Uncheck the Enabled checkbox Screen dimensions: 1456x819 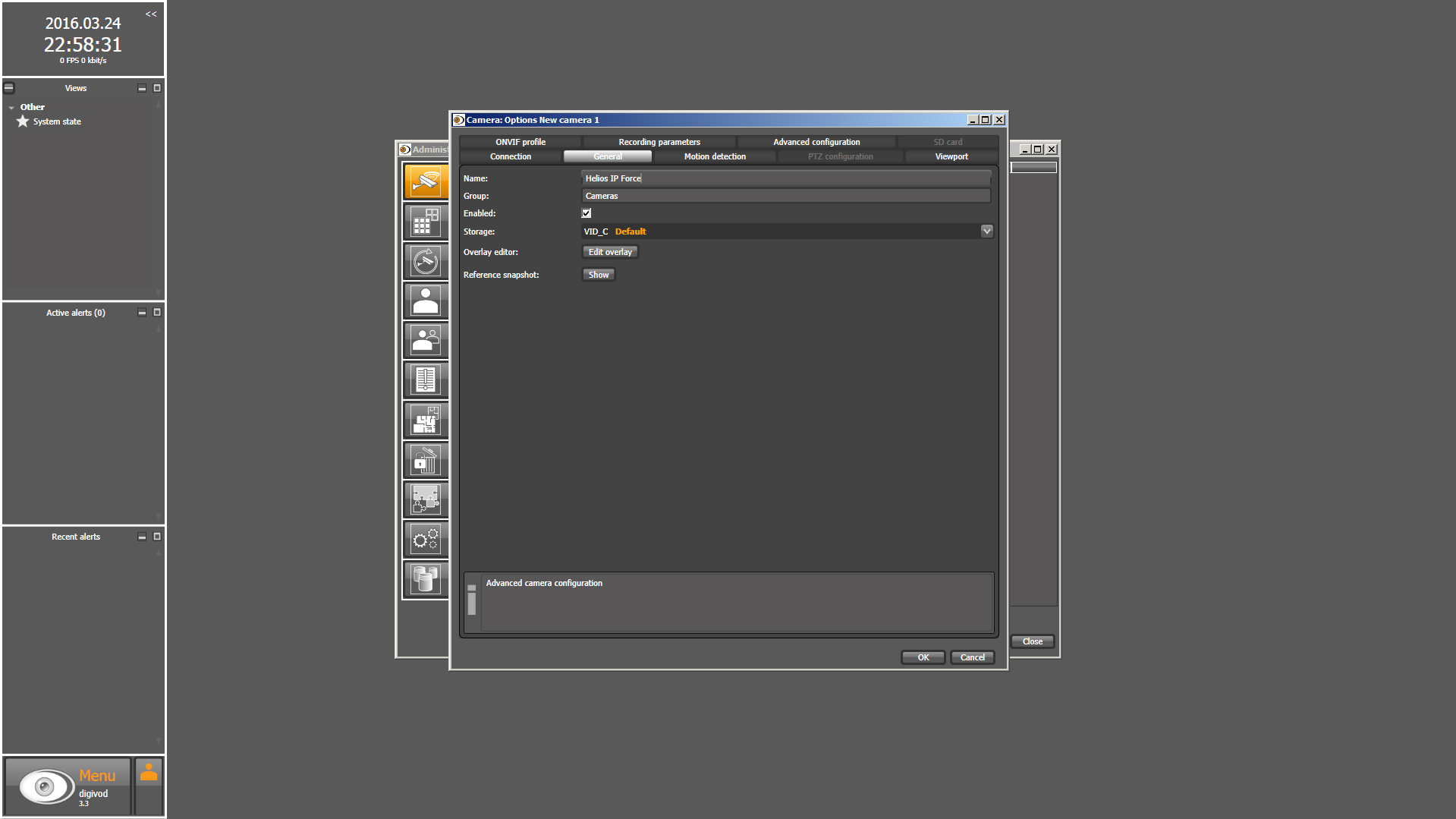(586, 213)
